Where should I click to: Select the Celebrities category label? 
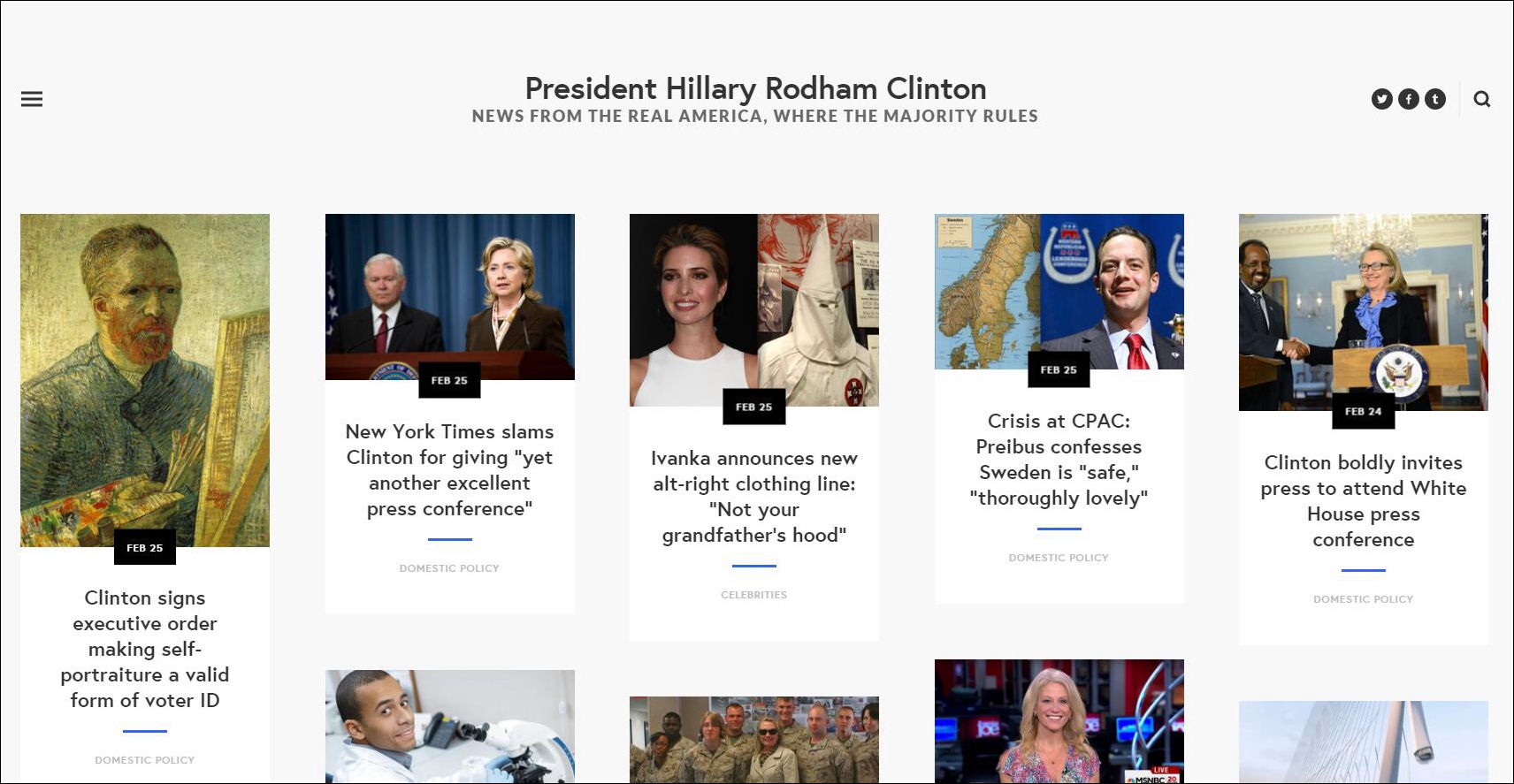[x=754, y=595]
